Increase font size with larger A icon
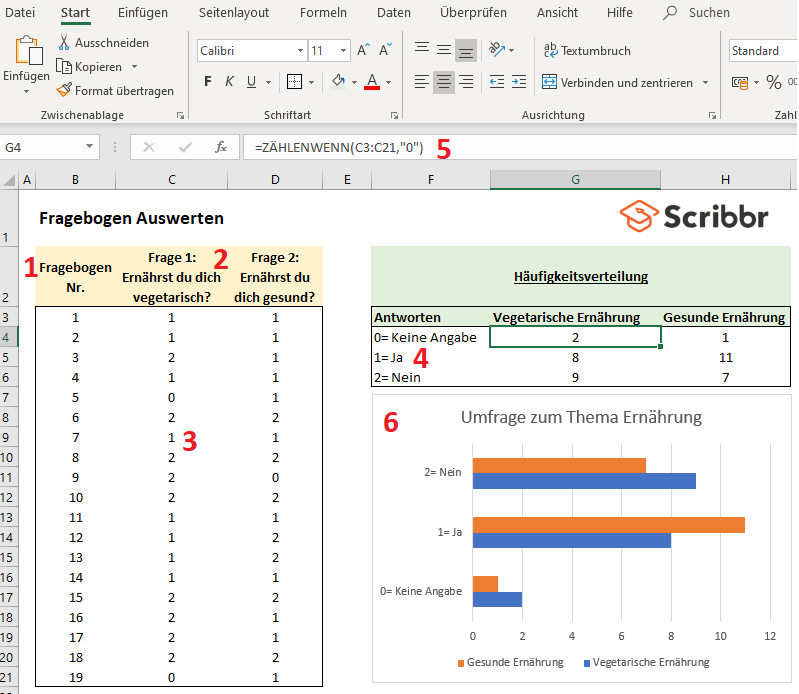This screenshot has width=799, height=694. click(363, 50)
